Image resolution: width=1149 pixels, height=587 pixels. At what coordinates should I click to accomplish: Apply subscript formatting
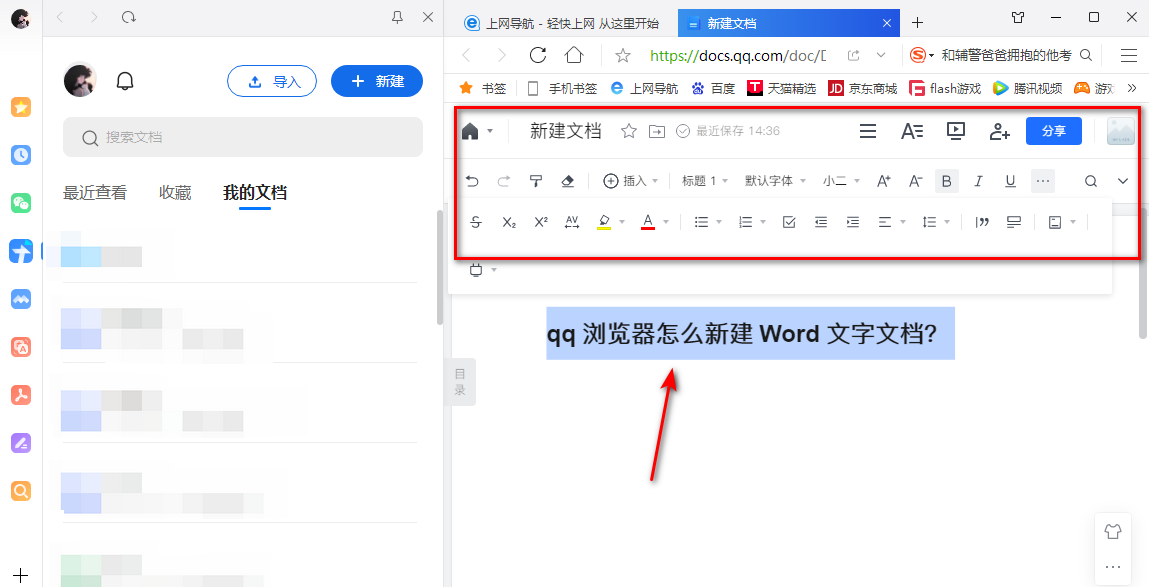[x=508, y=221]
